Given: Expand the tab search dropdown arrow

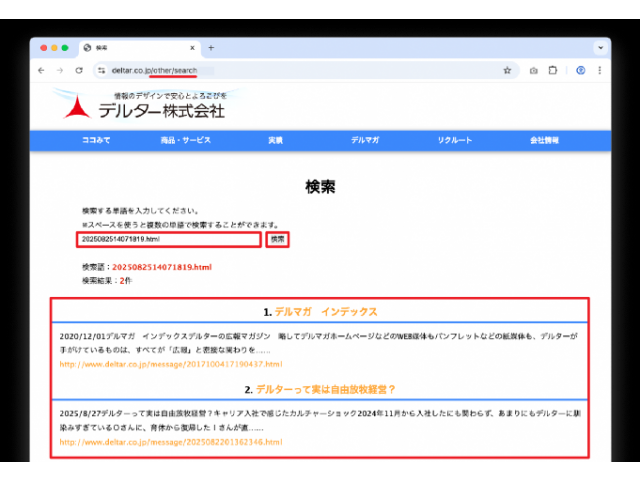Looking at the screenshot, I should 598,48.
